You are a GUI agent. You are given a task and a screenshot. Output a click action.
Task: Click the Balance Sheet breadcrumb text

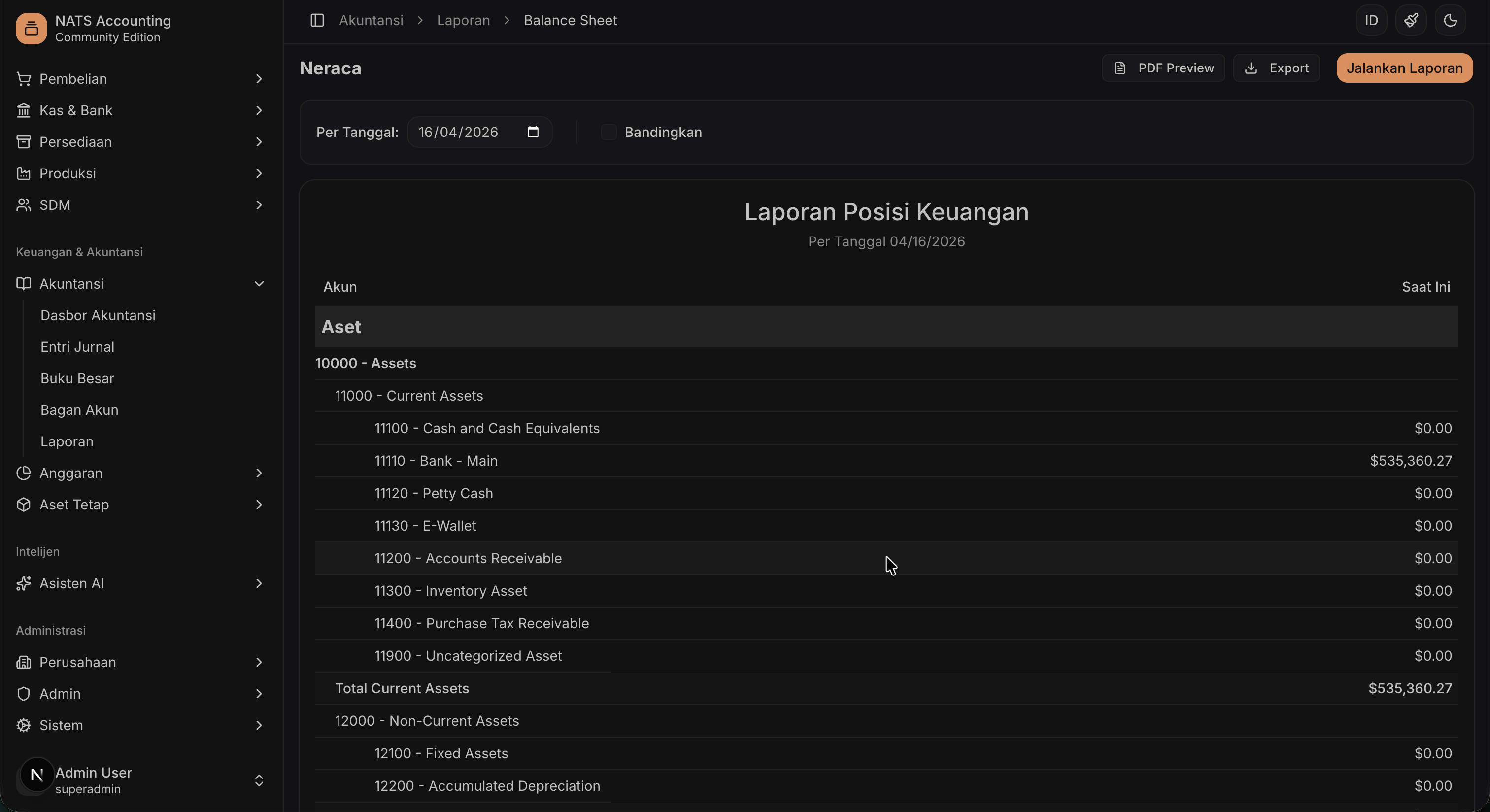coord(570,20)
